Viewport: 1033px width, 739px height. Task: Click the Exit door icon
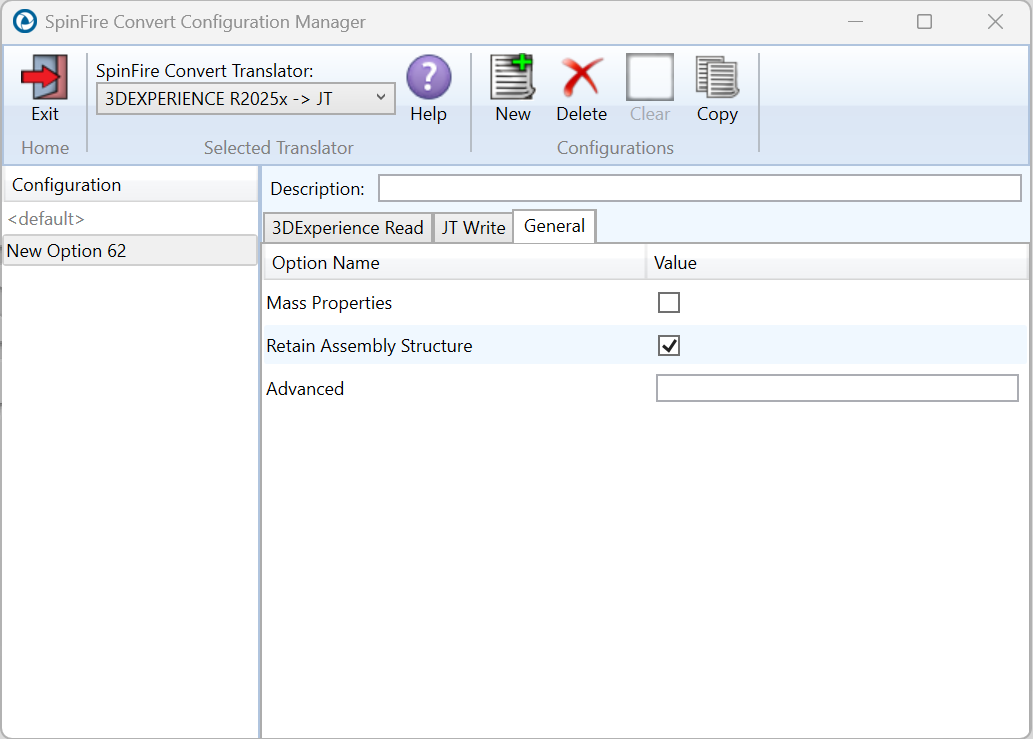point(45,77)
